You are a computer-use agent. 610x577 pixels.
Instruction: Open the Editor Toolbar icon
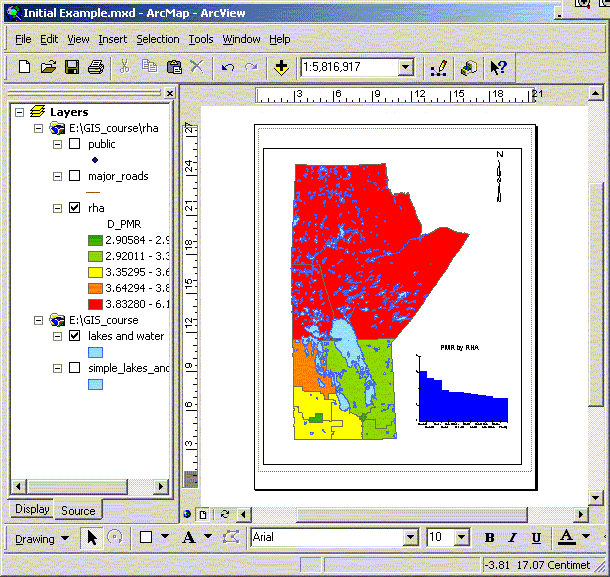pyautogui.click(x=437, y=67)
